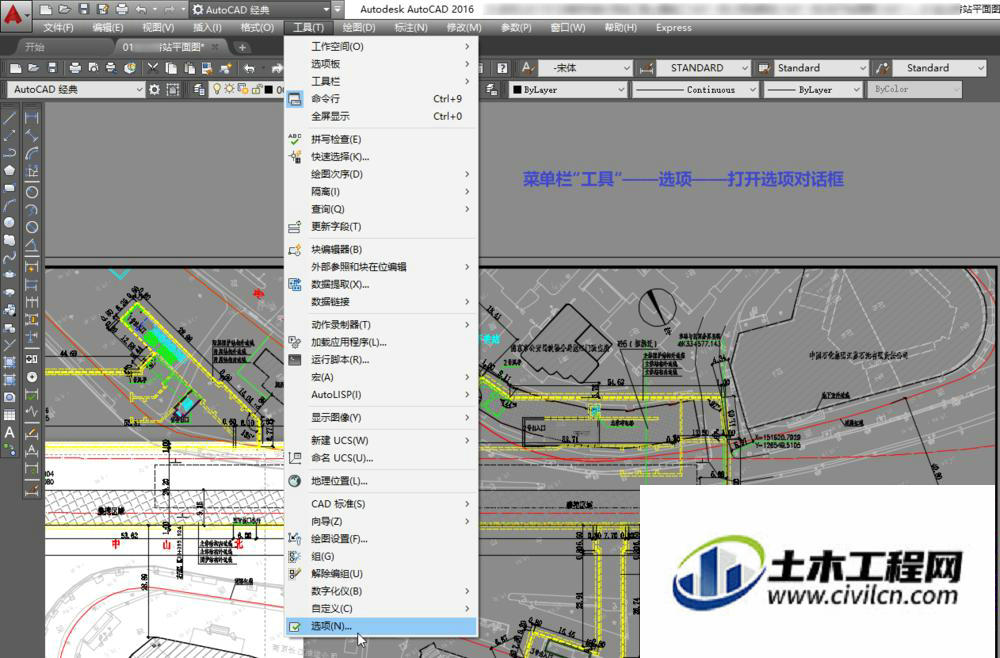This screenshot has height=658, width=1000.
Task: Choose 数据提取(X)... menu entry
Action: click(381, 284)
